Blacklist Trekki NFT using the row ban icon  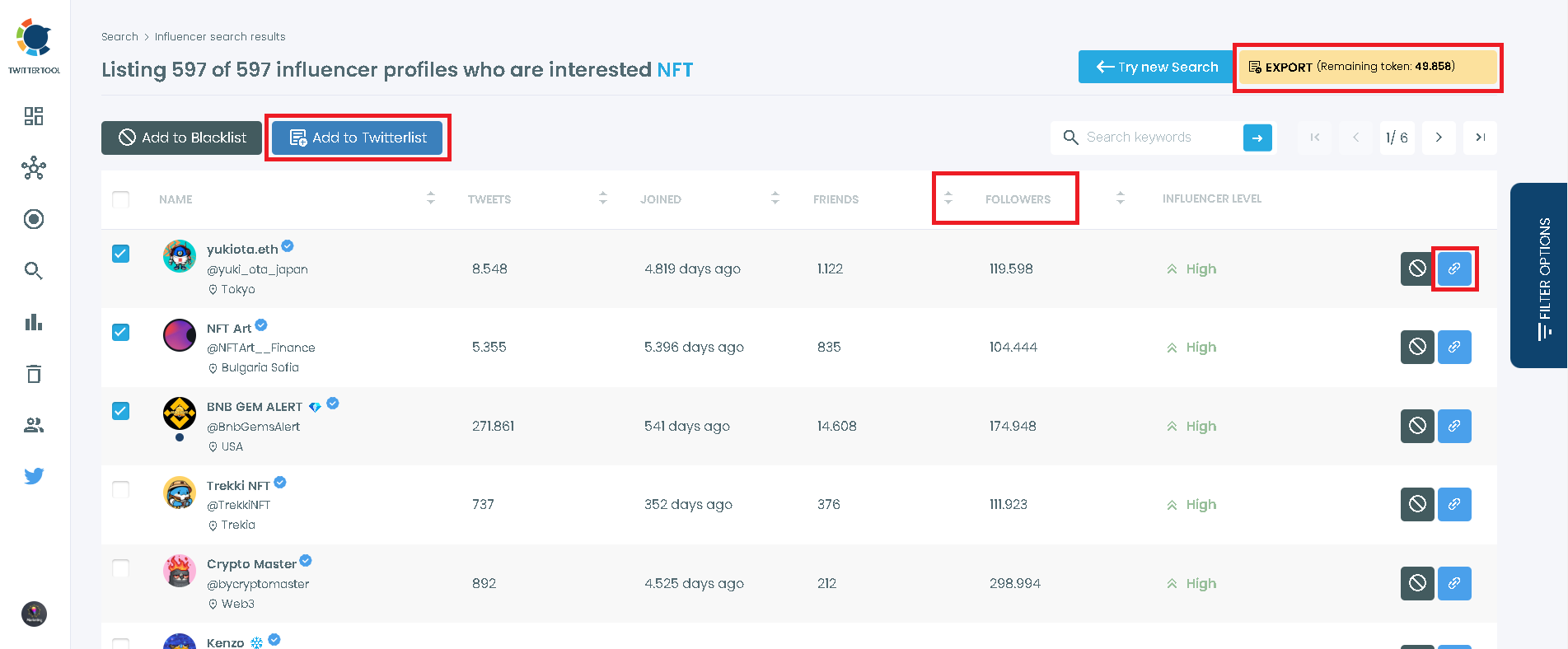tap(1417, 504)
